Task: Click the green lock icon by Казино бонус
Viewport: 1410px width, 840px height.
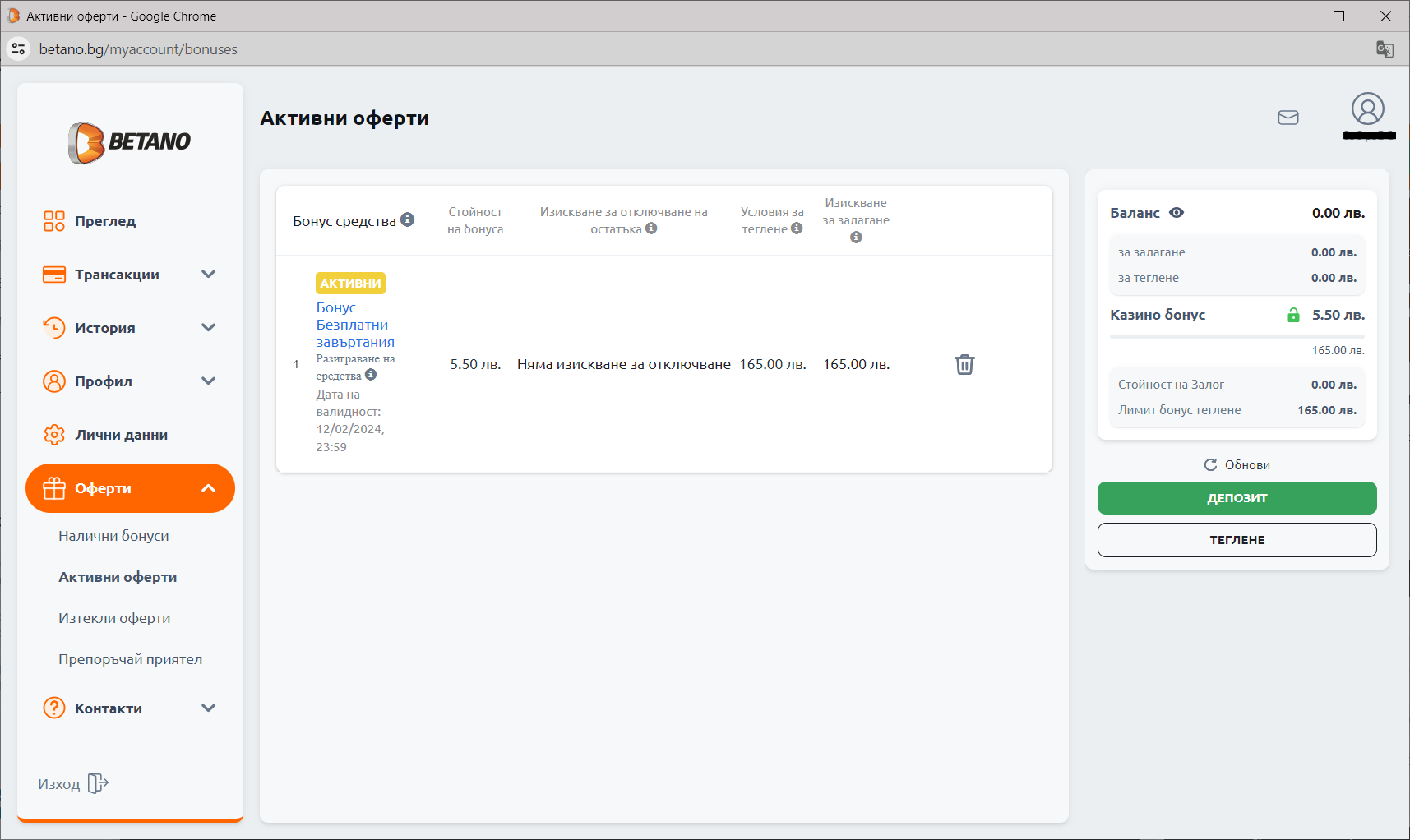Action: point(1293,315)
